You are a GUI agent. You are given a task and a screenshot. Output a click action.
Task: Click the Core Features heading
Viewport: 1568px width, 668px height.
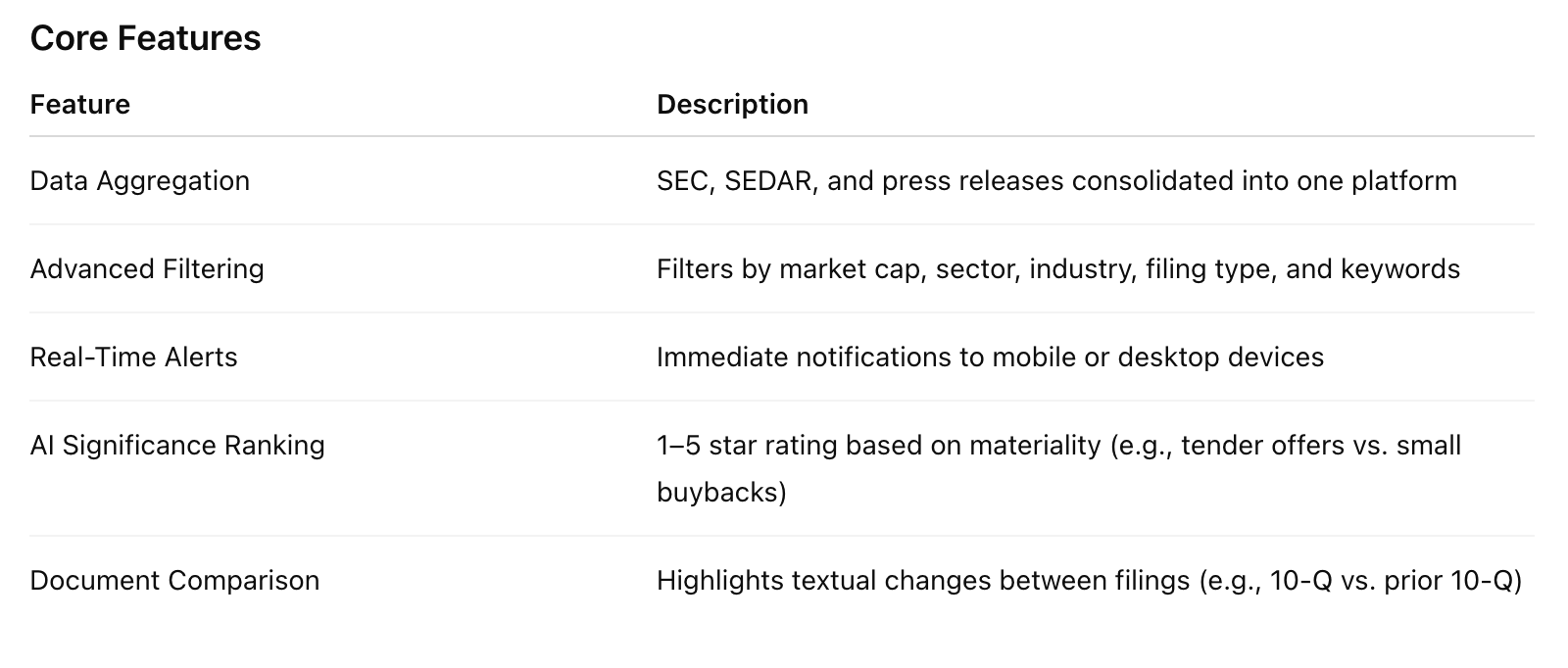coord(145,38)
